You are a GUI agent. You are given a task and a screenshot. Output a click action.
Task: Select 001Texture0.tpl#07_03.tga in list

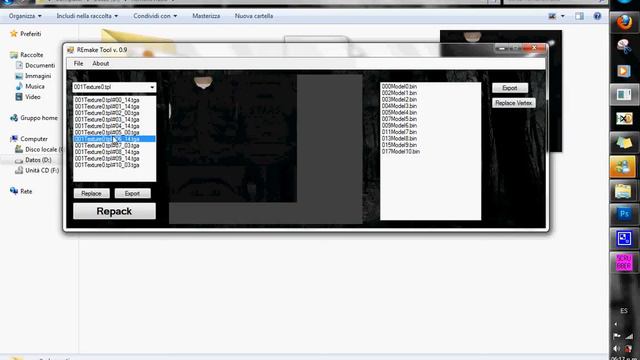pyautogui.click(x=107, y=145)
